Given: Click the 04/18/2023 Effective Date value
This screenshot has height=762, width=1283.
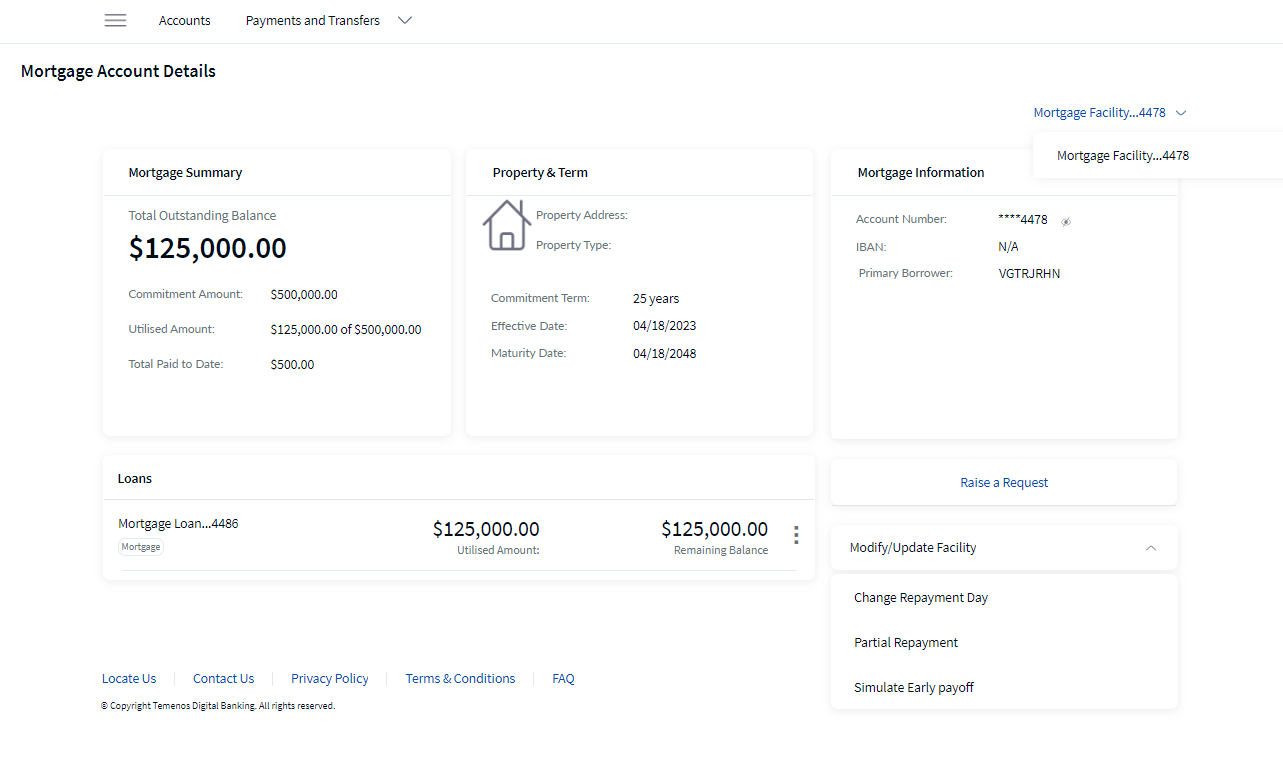Looking at the screenshot, I should tap(665, 326).
